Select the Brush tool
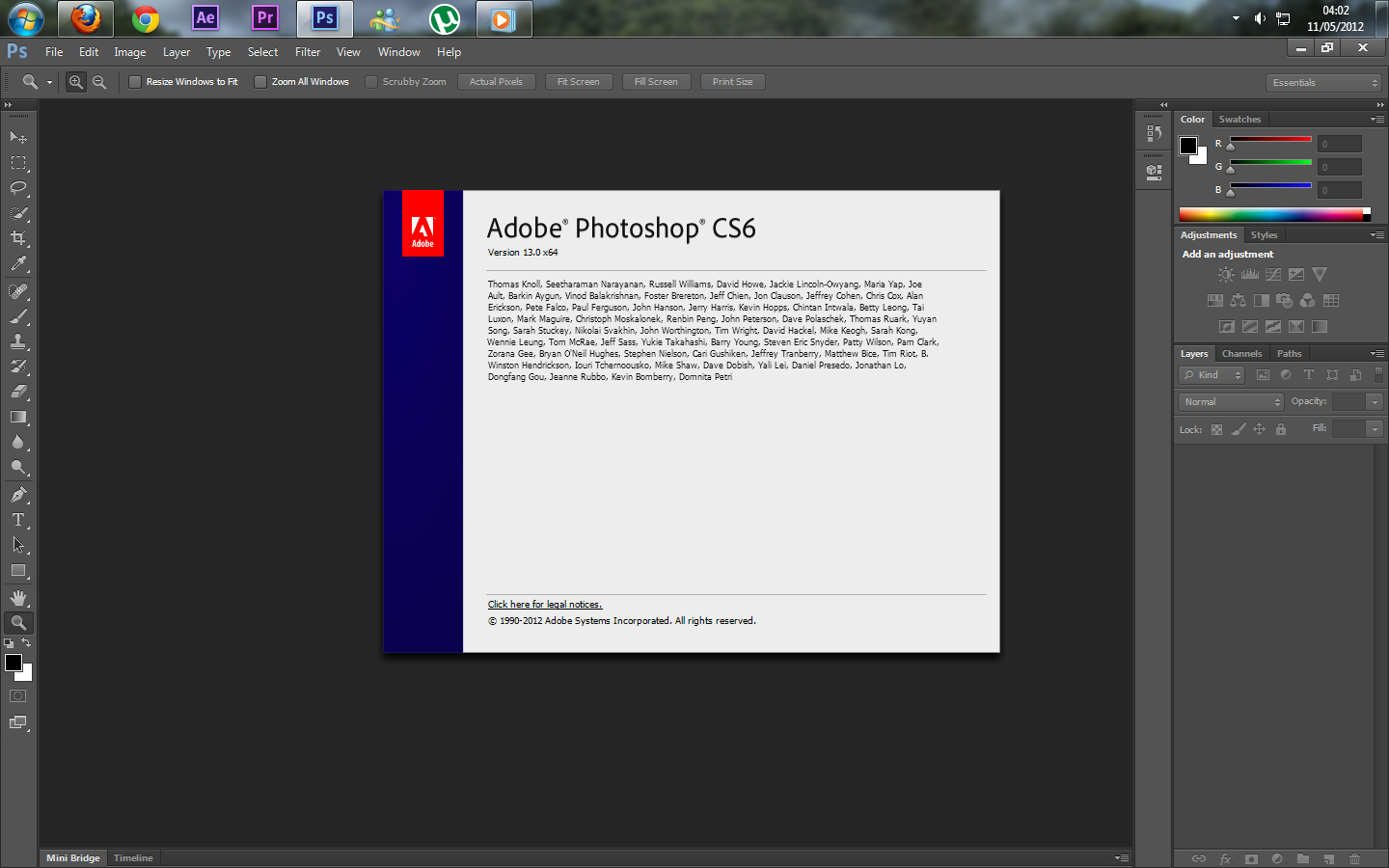This screenshot has width=1389, height=868. click(x=18, y=316)
